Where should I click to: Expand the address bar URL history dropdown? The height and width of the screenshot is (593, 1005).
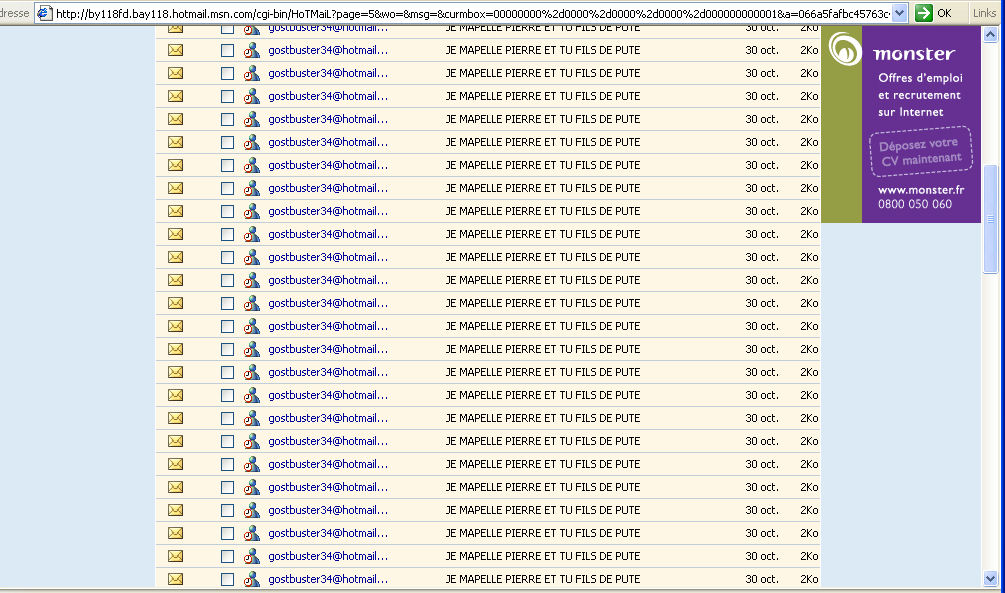pos(899,13)
